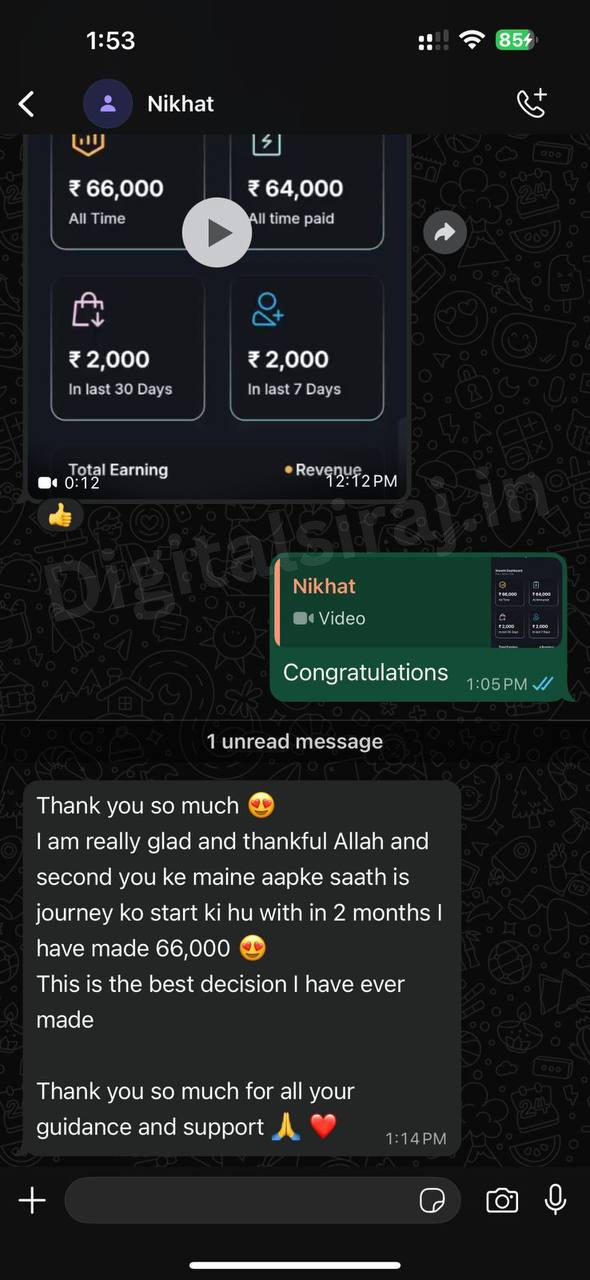Tap the battery indicator in status bar

pos(516,40)
